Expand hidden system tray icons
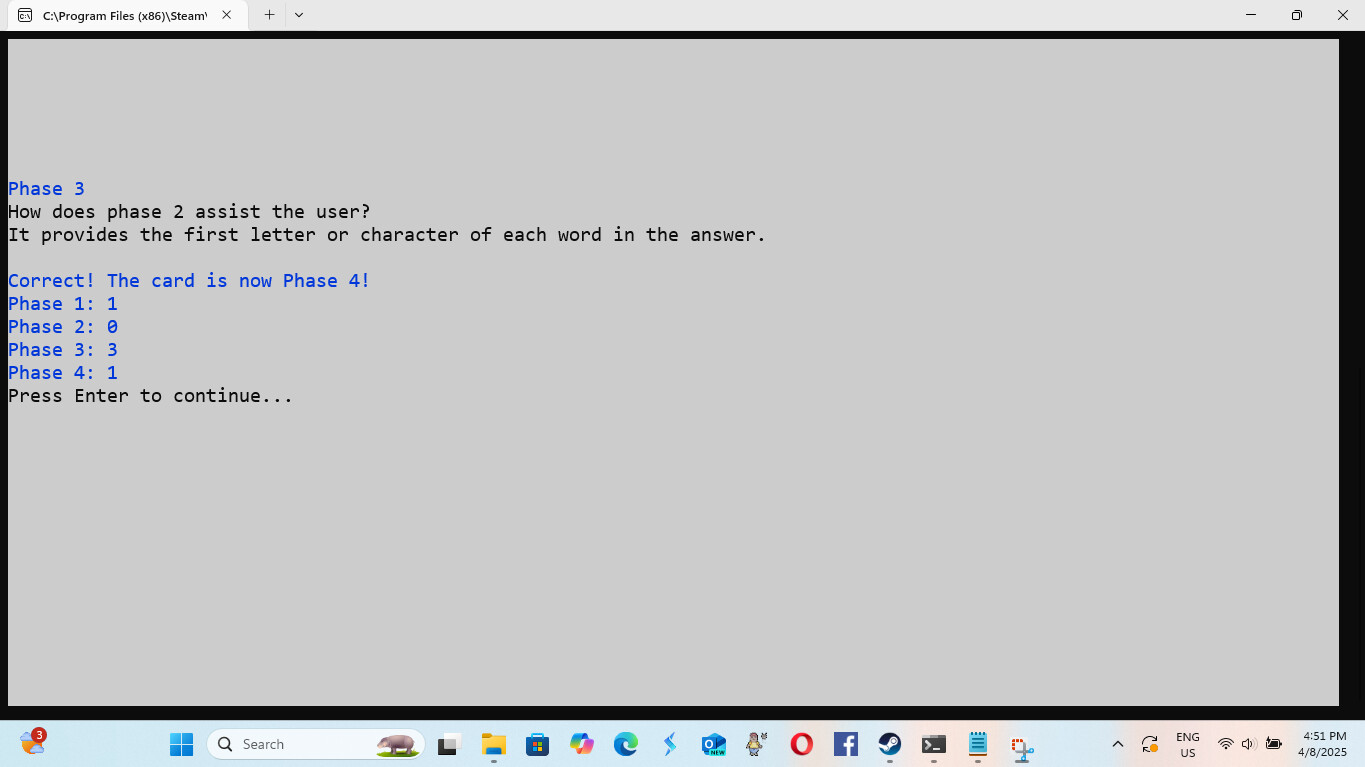The height and width of the screenshot is (767, 1365). click(1117, 744)
